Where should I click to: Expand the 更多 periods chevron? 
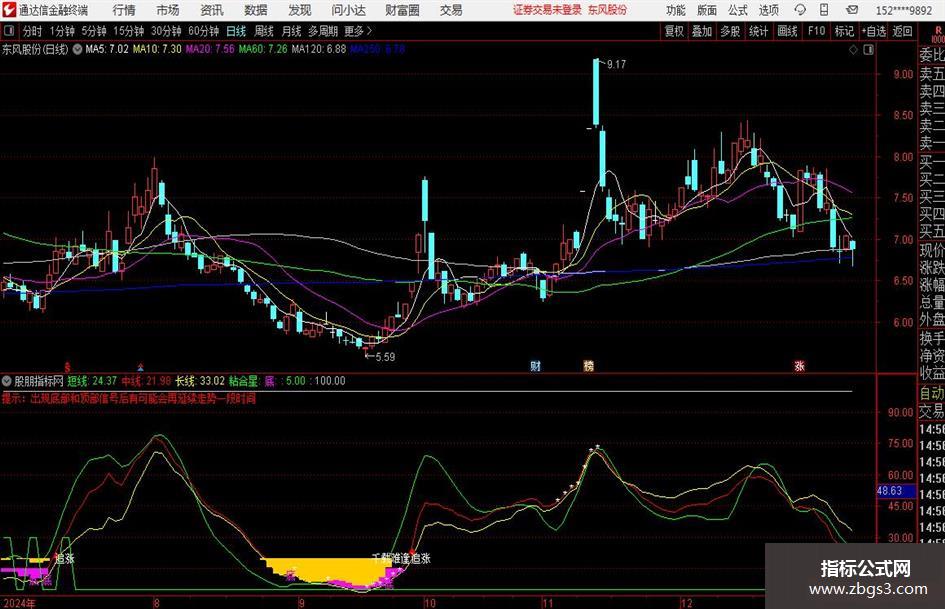369,31
